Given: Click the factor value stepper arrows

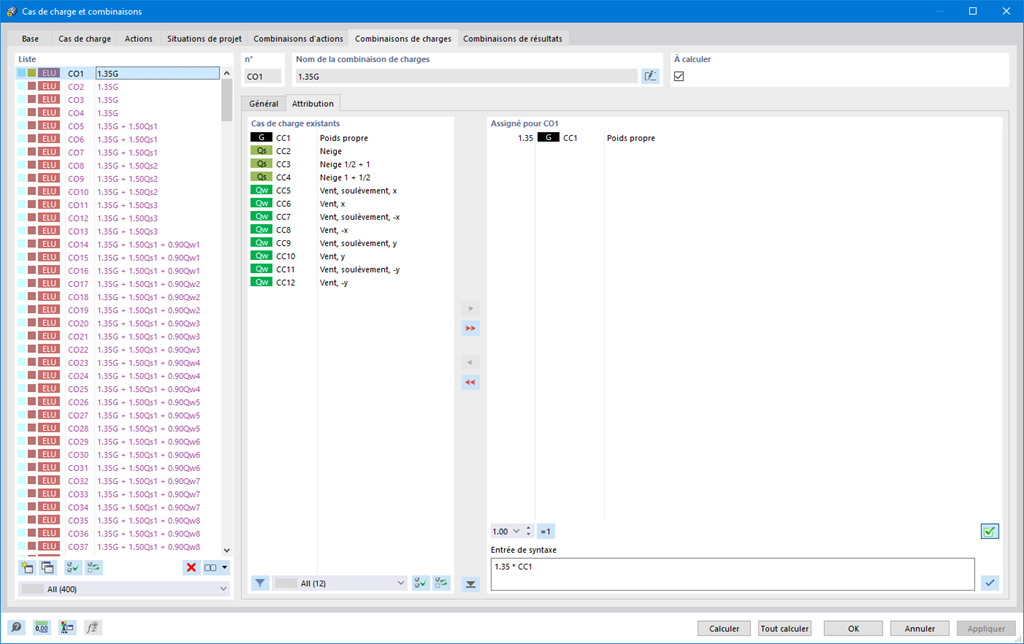Looking at the screenshot, I should pyautogui.click(x=528, y=531).
